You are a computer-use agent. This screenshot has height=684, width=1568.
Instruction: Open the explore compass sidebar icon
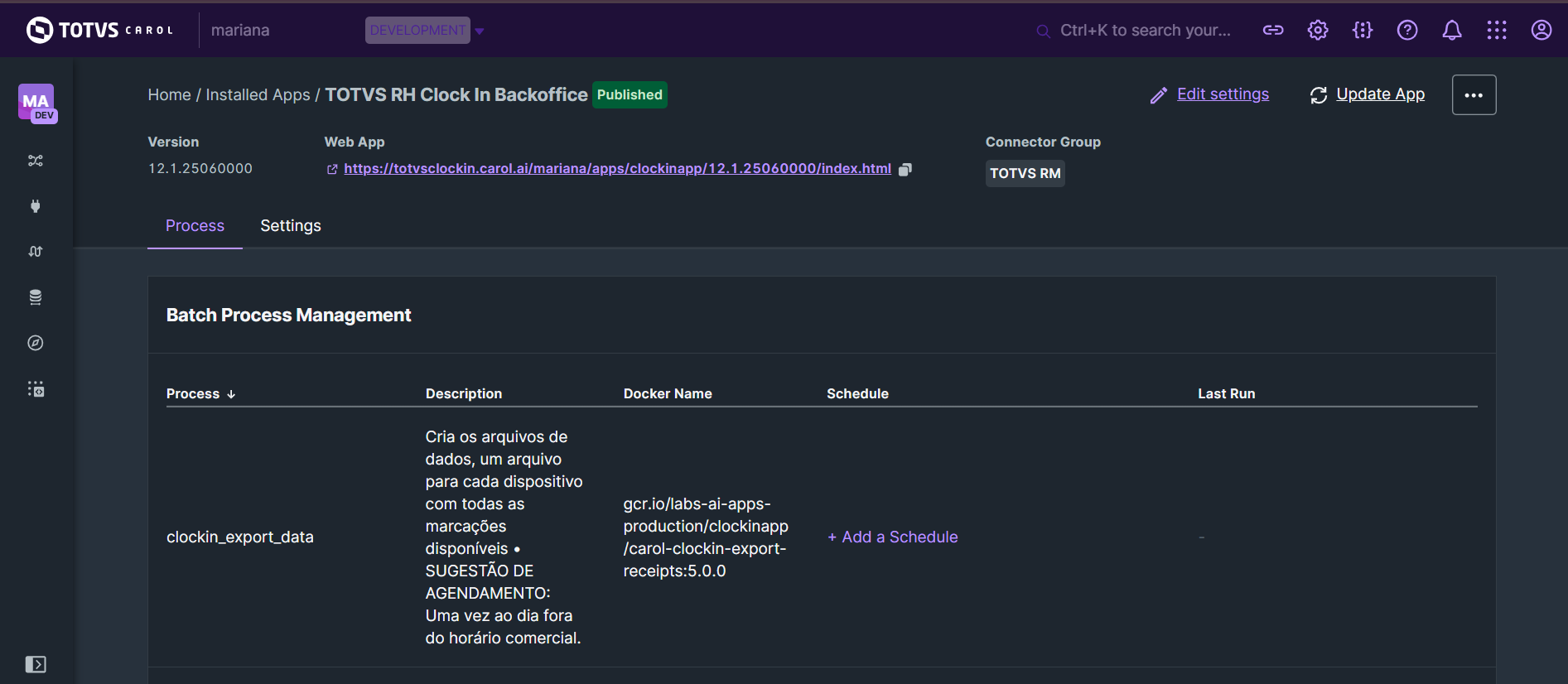tap(36, 343)
